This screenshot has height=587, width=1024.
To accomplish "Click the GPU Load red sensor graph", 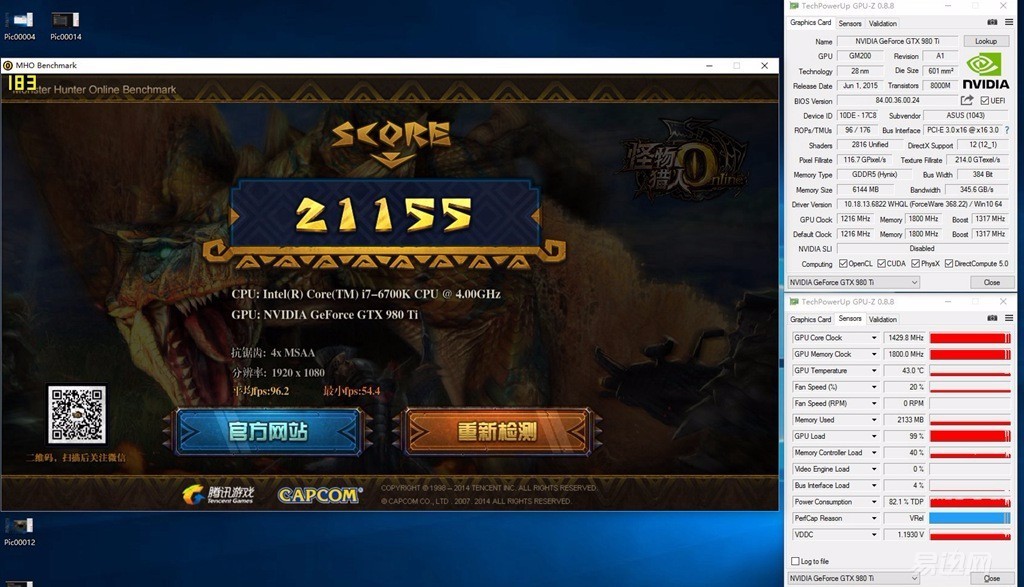I will pos(970,436).
